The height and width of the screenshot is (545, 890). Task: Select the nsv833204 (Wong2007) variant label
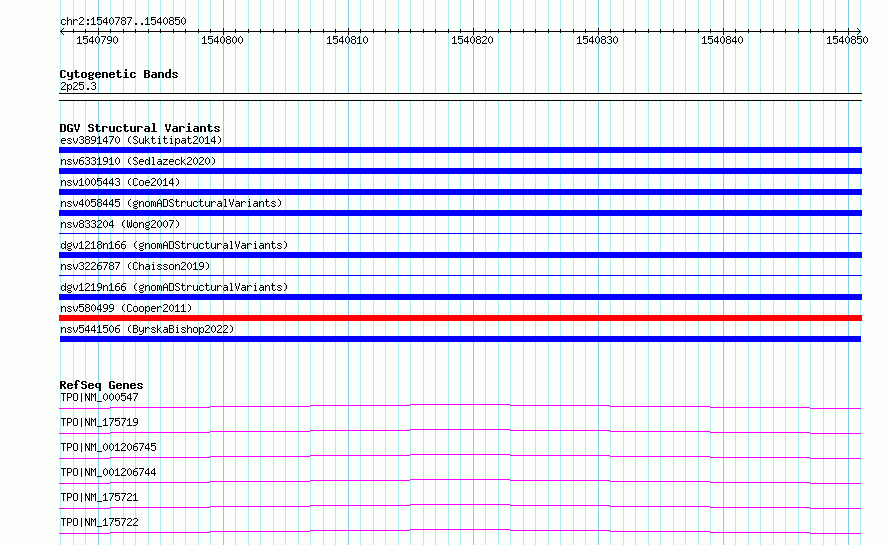[120, 224]
